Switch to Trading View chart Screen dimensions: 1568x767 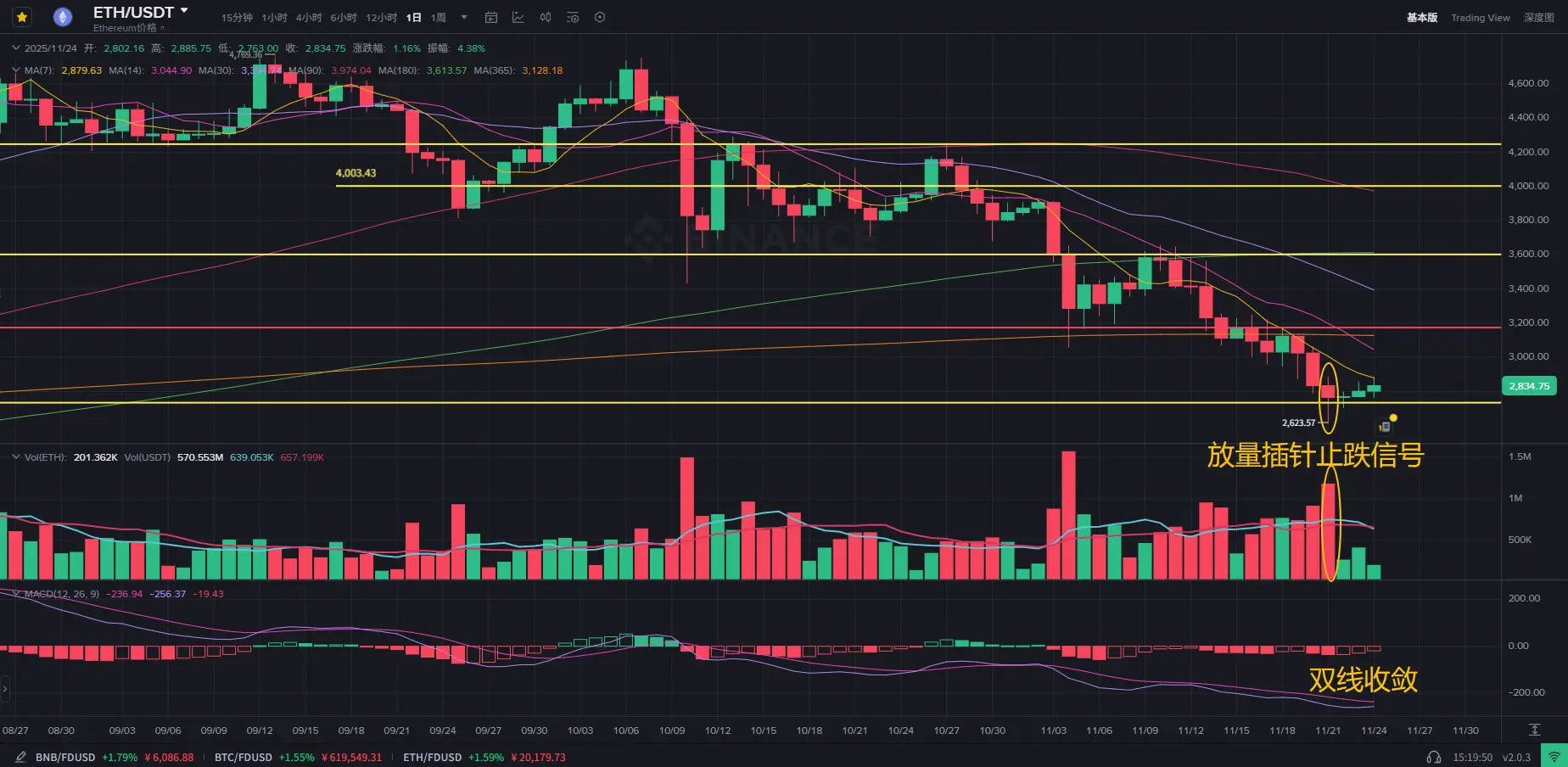click(1481, 18)
